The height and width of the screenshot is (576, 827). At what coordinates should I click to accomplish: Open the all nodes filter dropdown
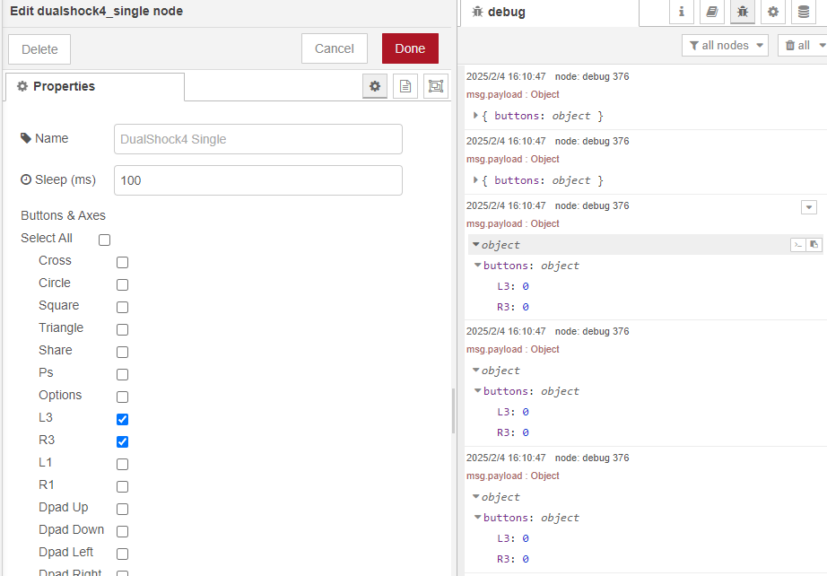pyautogui.click(x=725, y=45)
